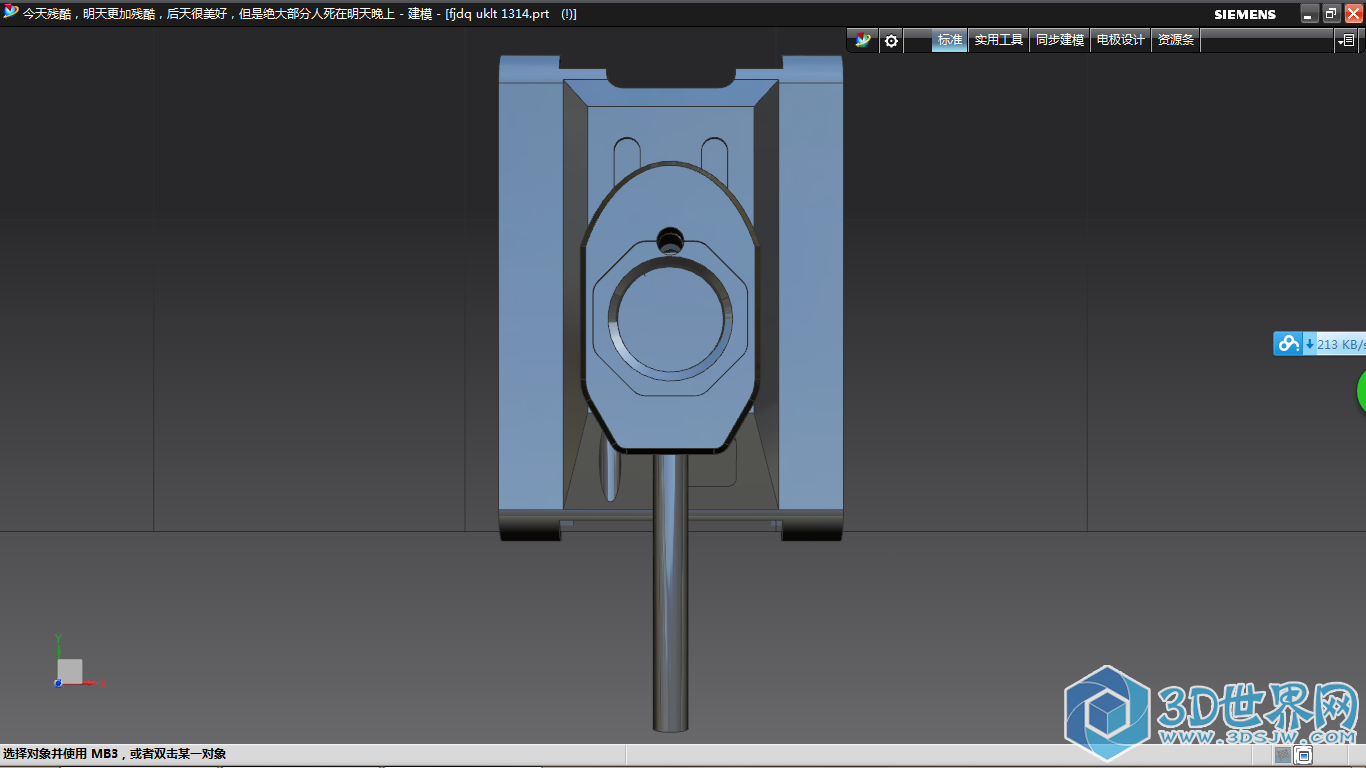This screenshot has width=1366, height=768.
Task: Click the checkered flag status bar icon
Action: pos(1283,755)
